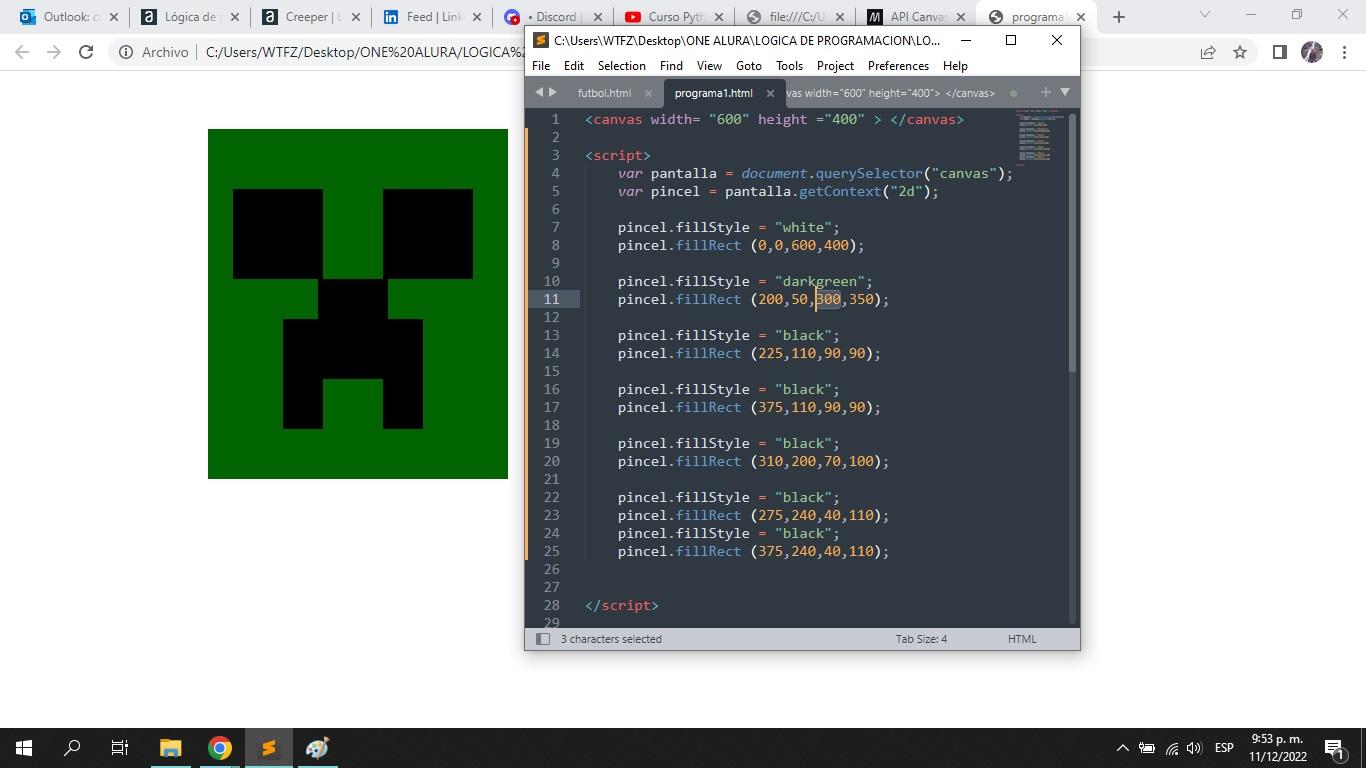This screenshot has height=768, width=1366.
Task: Open the Windows Start menu
Action: click(24, 748)
